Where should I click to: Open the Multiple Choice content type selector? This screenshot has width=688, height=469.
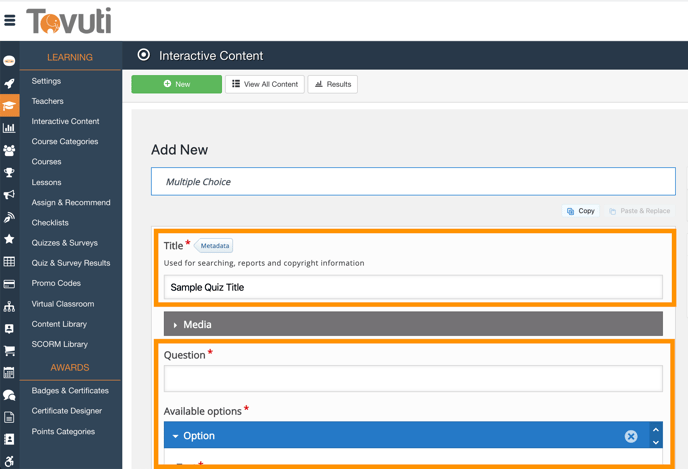pos(413,182)
